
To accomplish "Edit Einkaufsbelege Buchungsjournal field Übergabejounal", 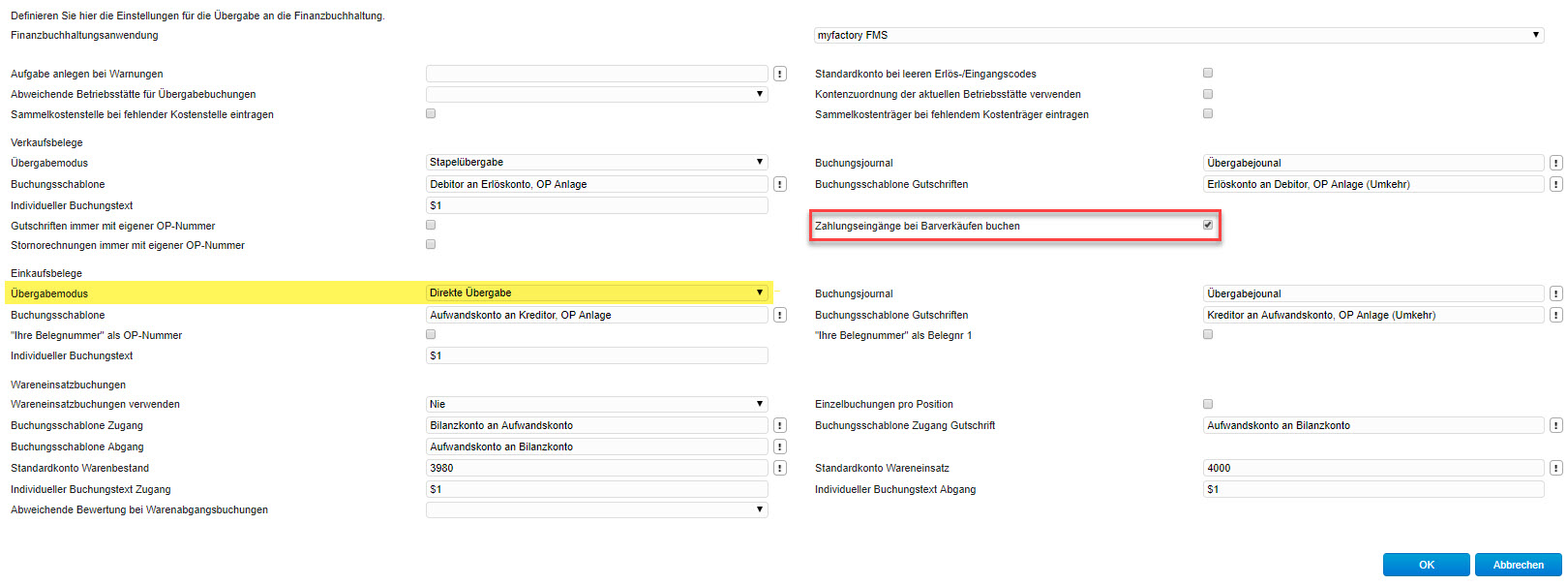I will coord(1373,293).
